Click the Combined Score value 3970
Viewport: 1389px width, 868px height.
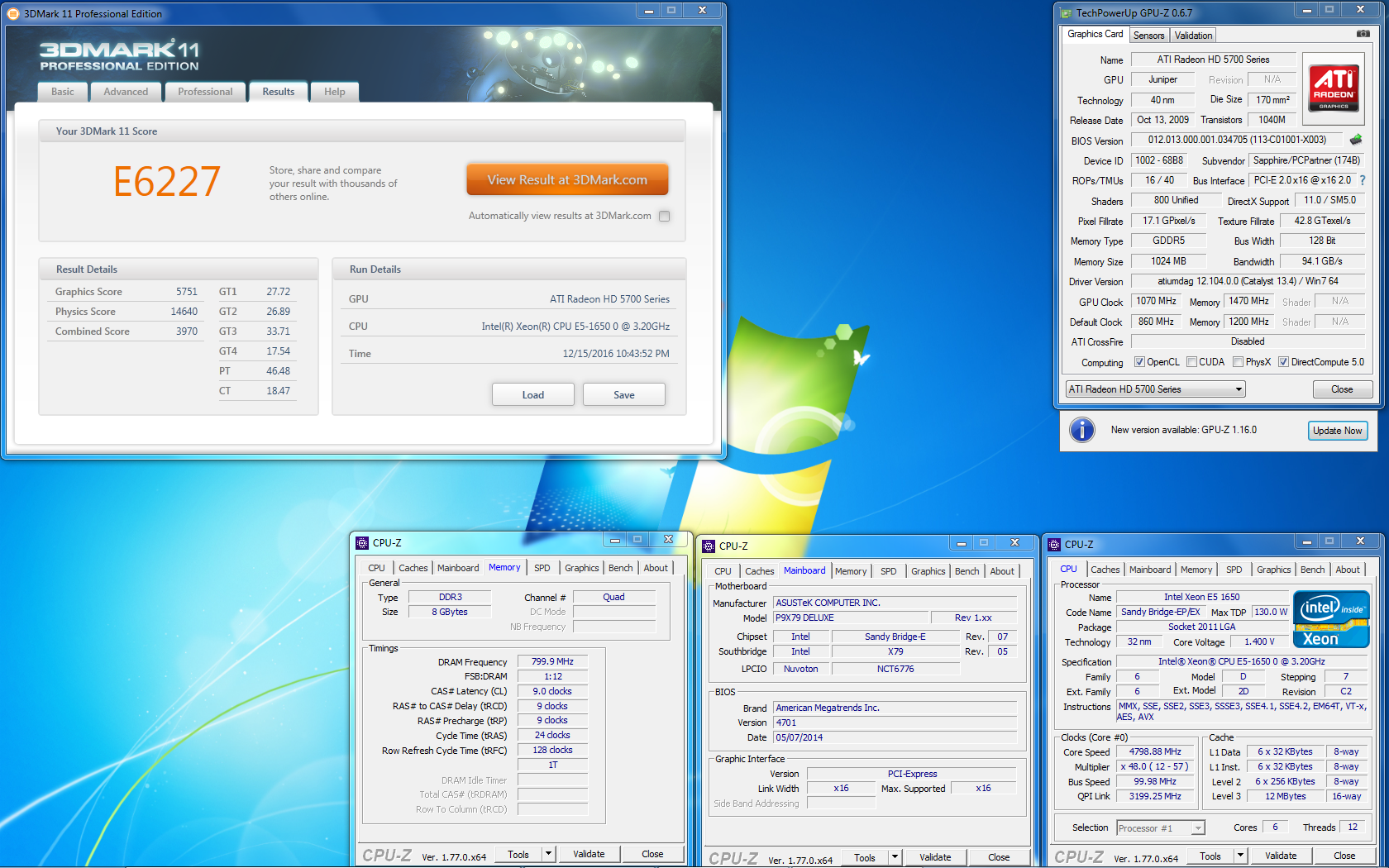point(187,331)
